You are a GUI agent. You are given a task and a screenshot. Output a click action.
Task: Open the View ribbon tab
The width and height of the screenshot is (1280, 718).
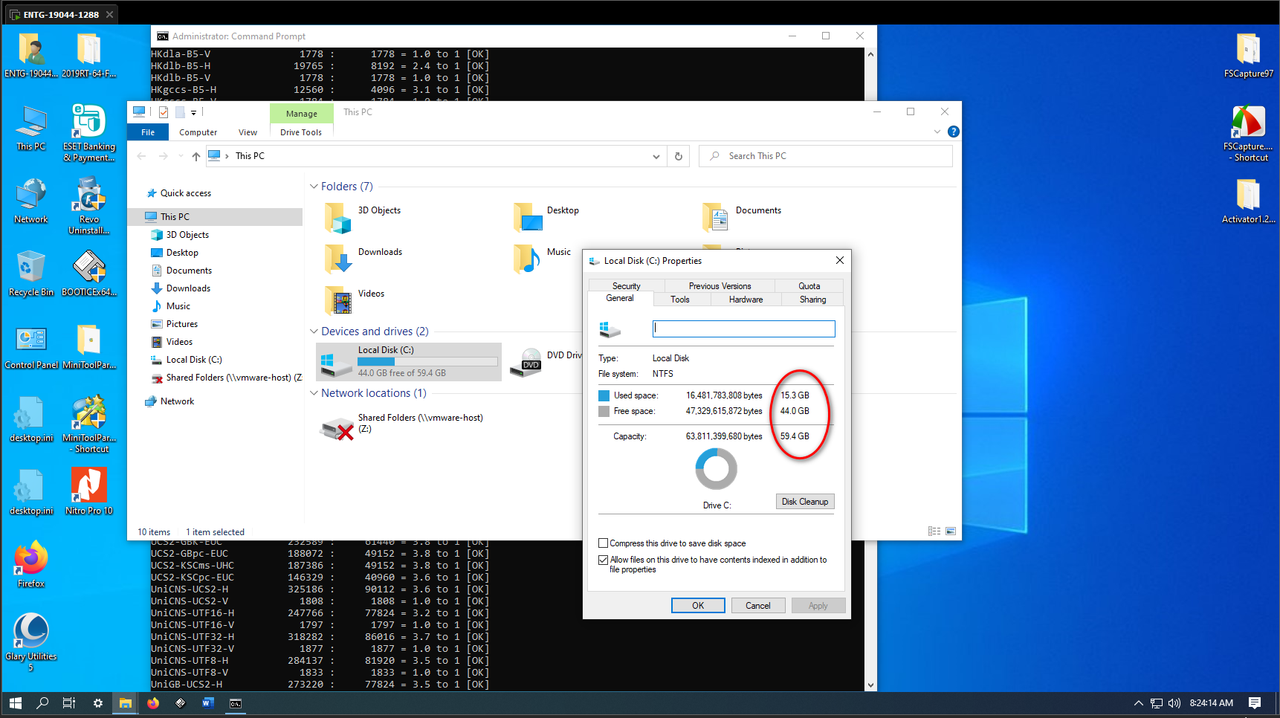tap(248, 132)
